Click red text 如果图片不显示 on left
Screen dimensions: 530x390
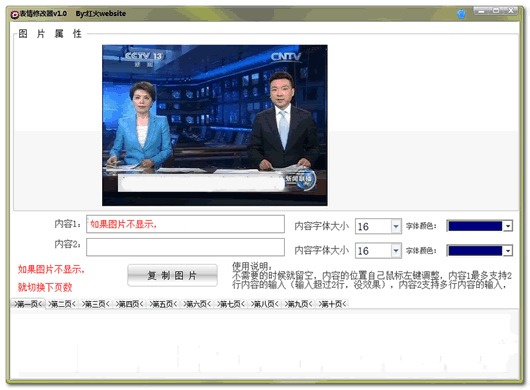[x=51, y=269]
